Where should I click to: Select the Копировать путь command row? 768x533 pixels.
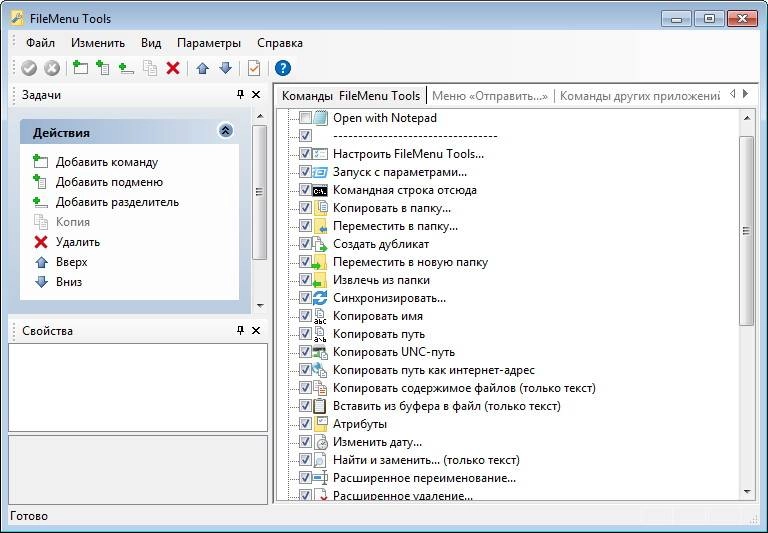(x=379, y=334)
